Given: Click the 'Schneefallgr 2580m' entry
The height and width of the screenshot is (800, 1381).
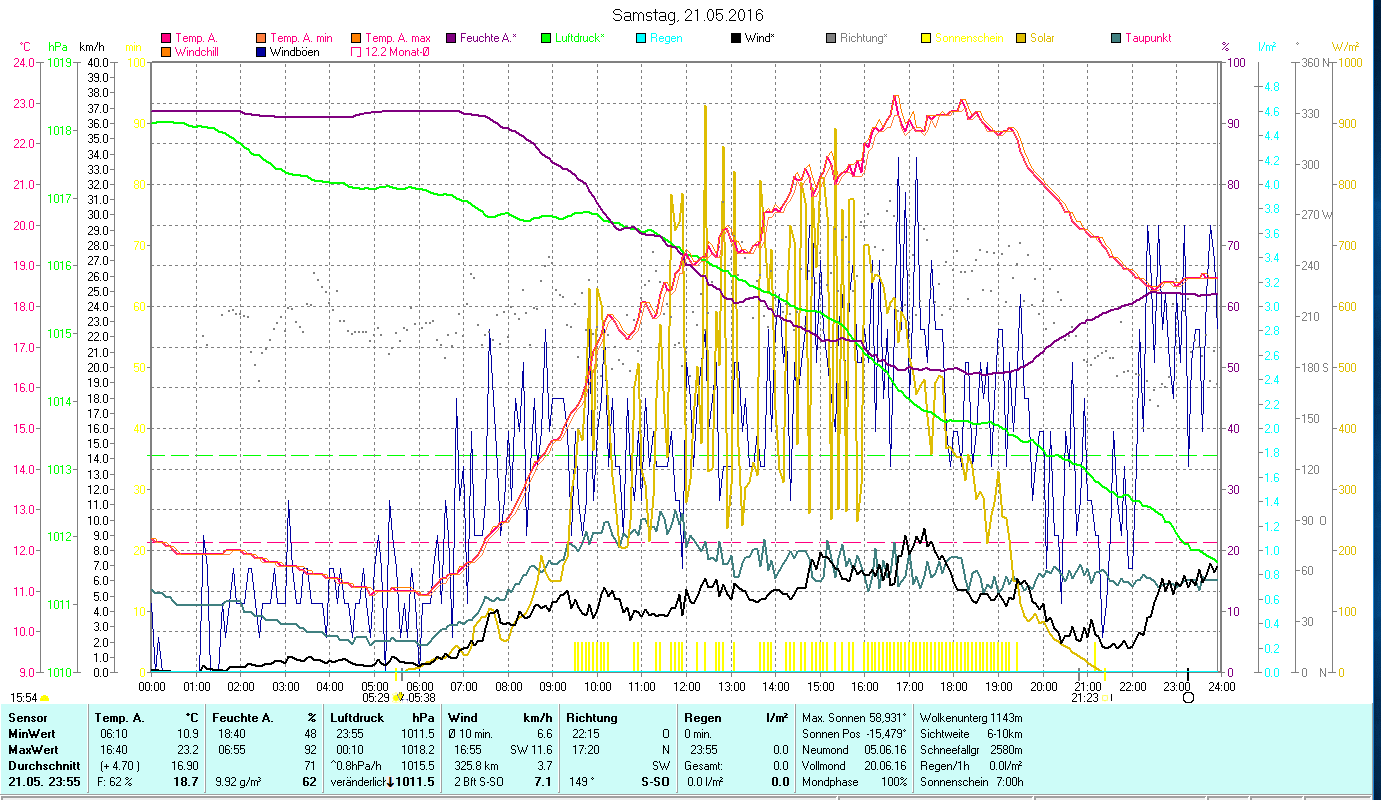Looking at the screenshot, I should pos(970,749).
